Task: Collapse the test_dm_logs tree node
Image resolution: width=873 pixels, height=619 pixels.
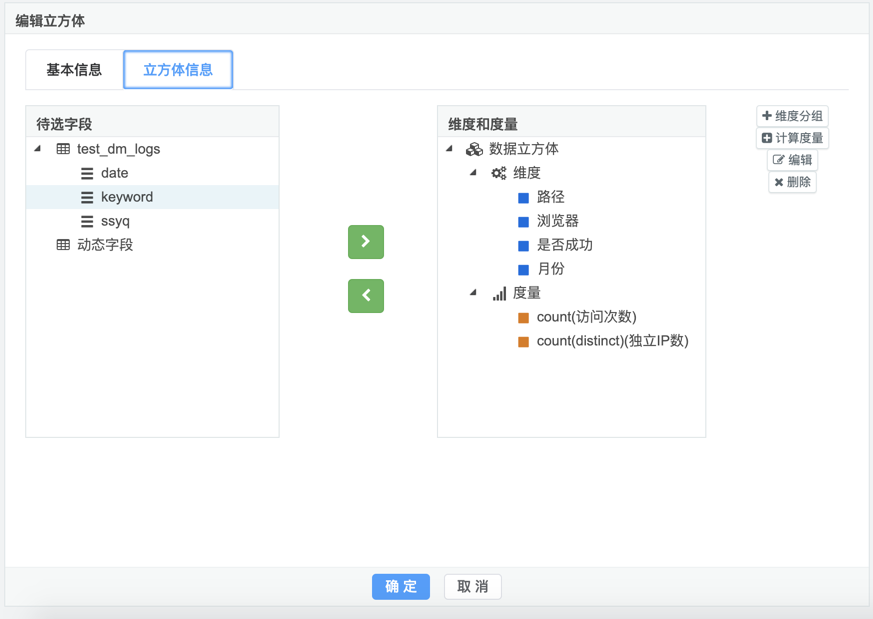Action: pos(38,149)
